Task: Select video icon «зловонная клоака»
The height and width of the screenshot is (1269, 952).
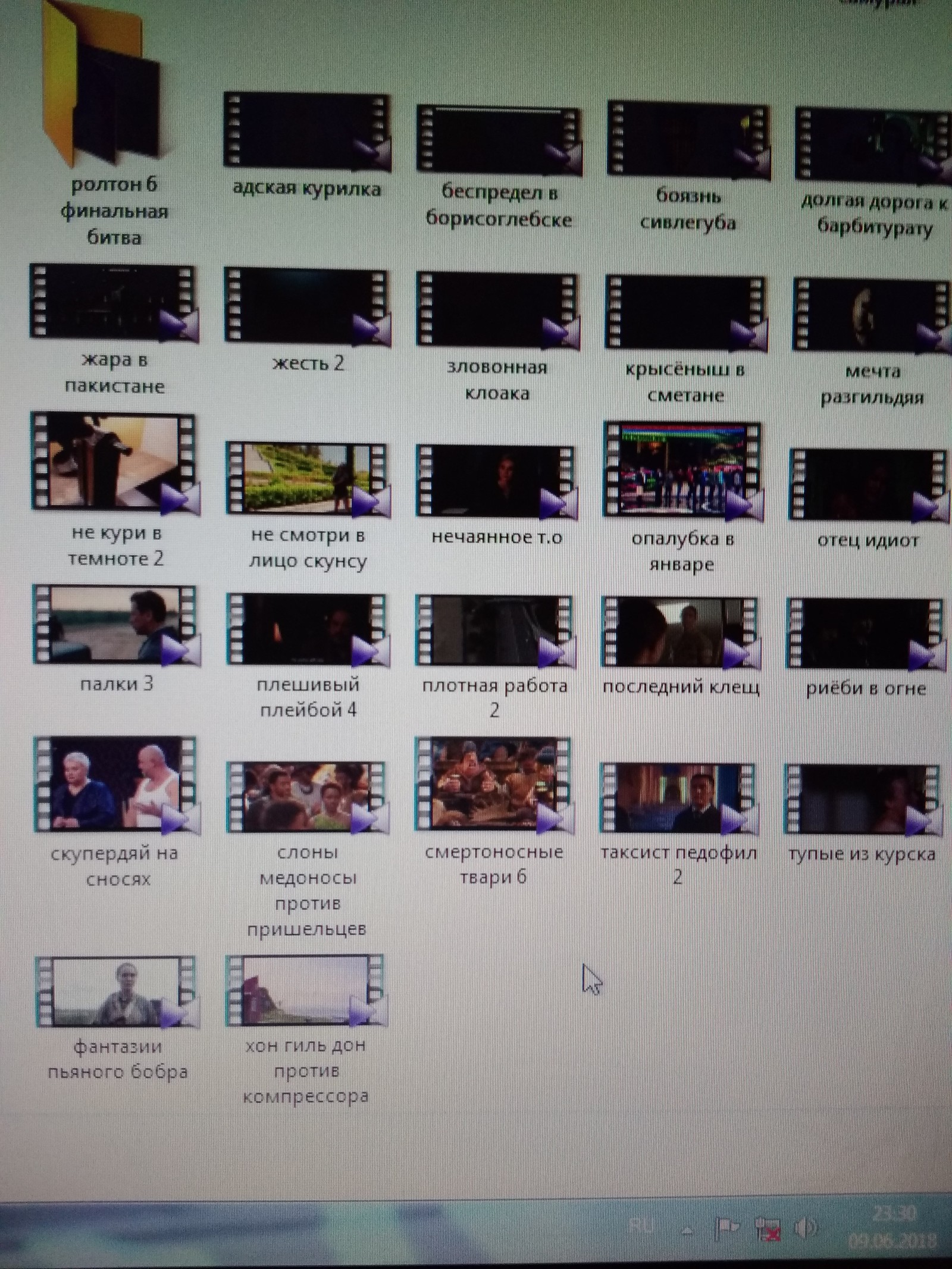Action: pyautogui.click(x=497, y=310)
